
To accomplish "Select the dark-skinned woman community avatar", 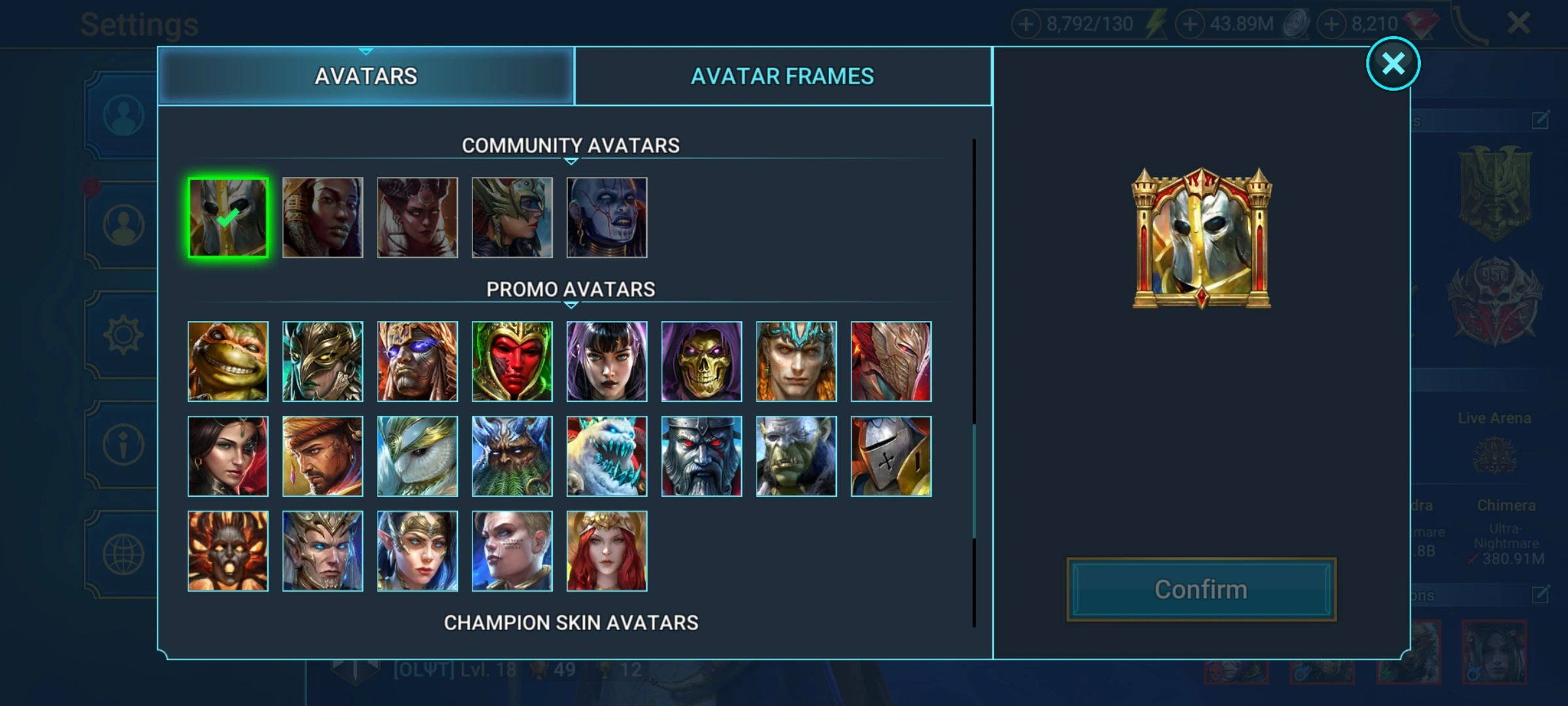I will [x=323, y=218].
